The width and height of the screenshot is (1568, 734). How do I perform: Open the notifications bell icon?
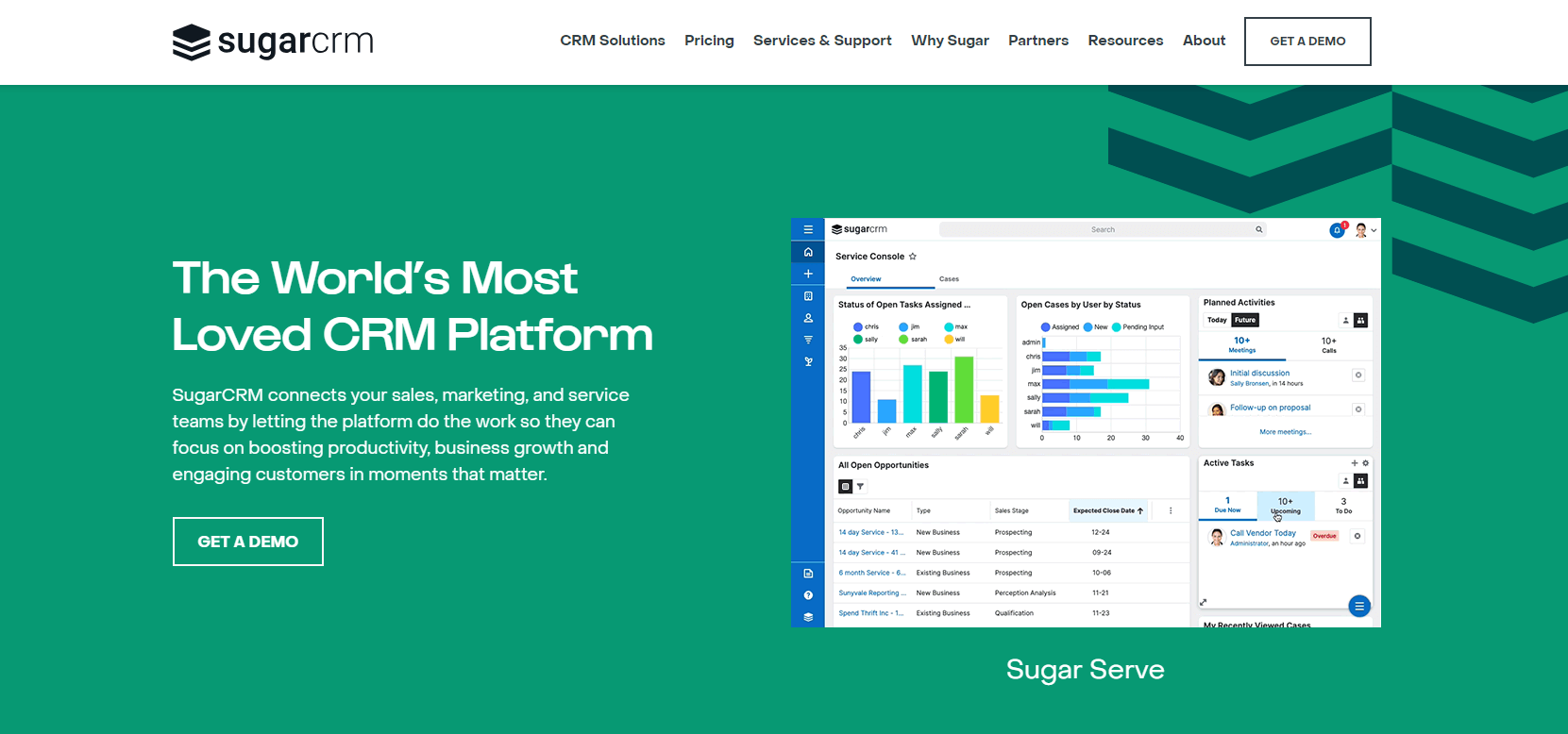pyautogui.click(x=1337, y=230)
